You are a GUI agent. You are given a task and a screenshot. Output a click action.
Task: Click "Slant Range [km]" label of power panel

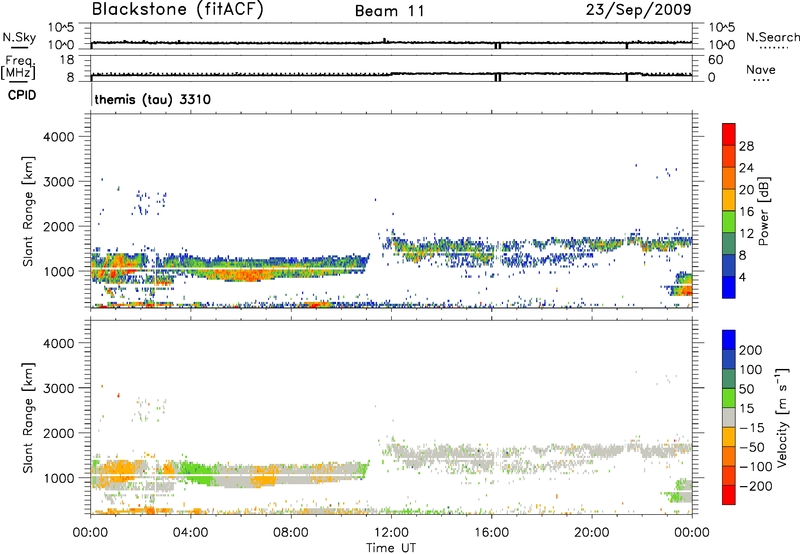point(28,211)
